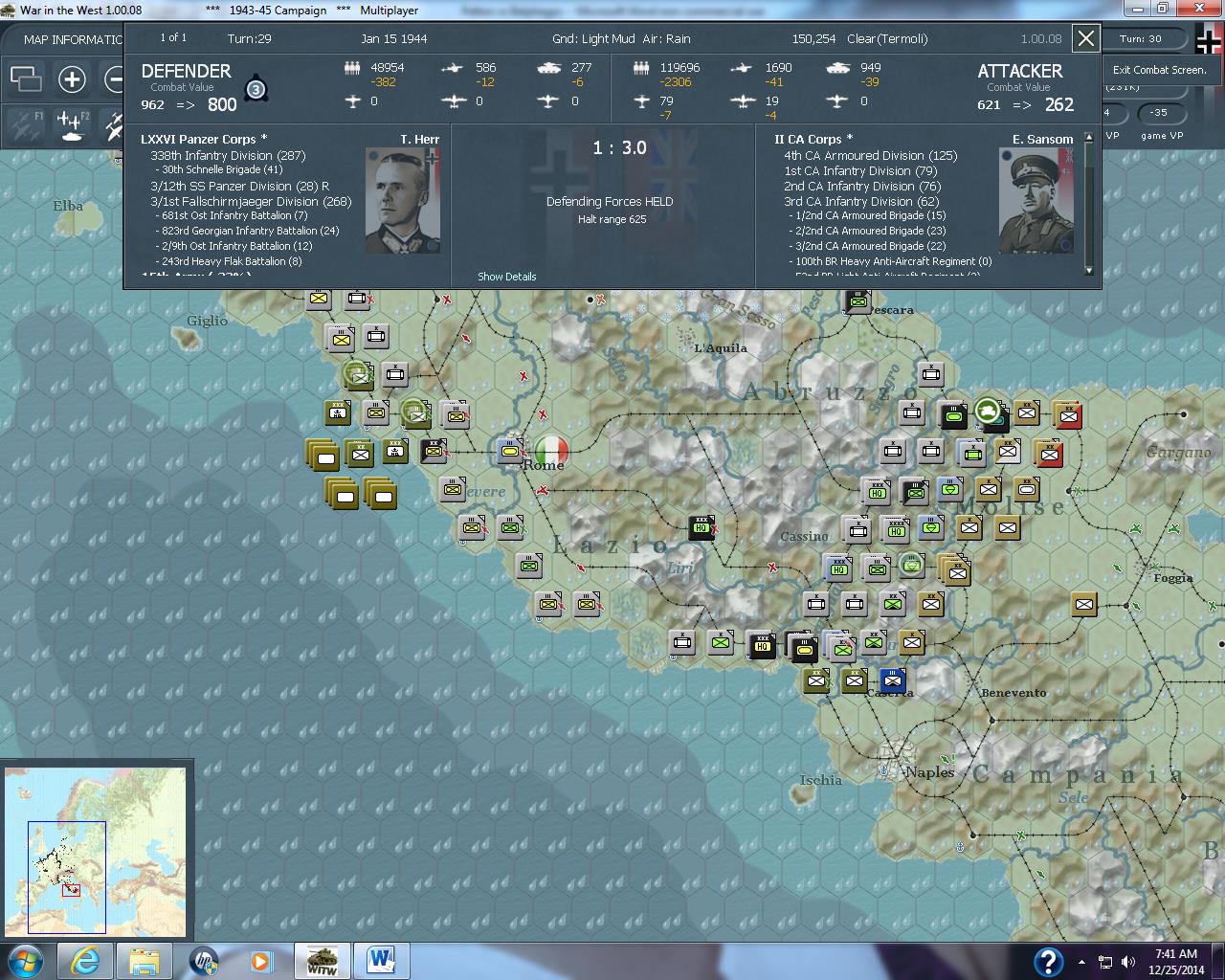The width and height of the screenshot is (1225, 980).
Task: Close the combat report with the X button
Action: click(1086, 38)
